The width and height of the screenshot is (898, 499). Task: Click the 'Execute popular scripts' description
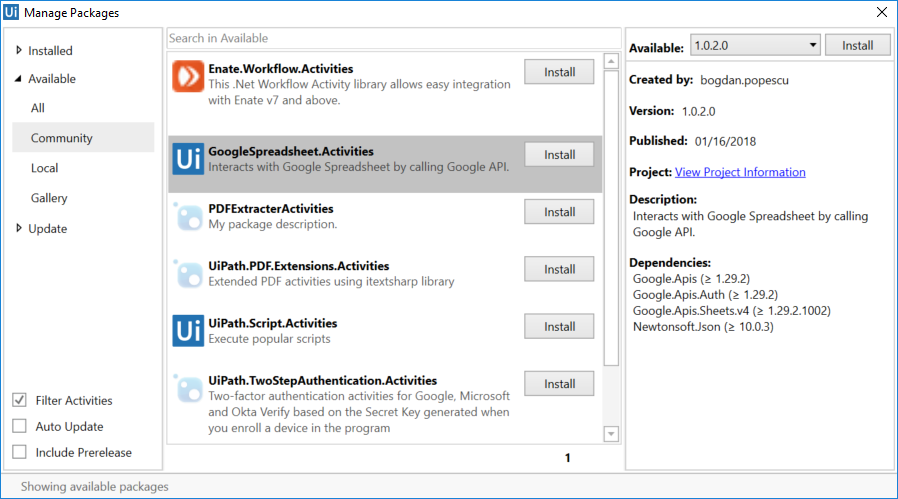(x=269, y=339)
